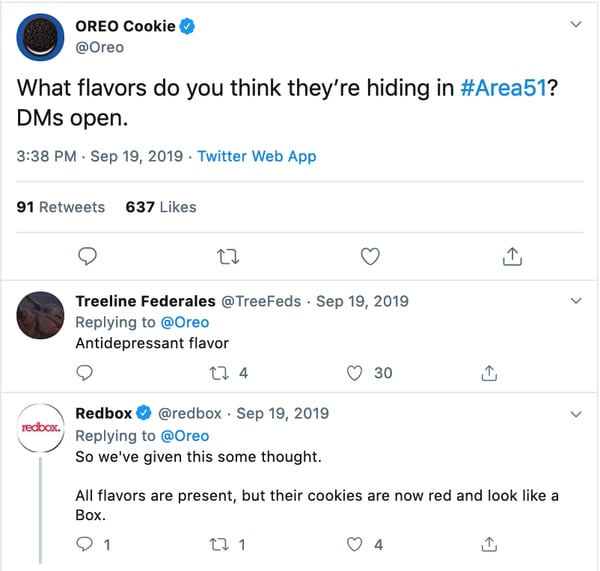
Task: Reply to the main Oreo tweet
Action: pyautogui.click(x=87, y=257)
